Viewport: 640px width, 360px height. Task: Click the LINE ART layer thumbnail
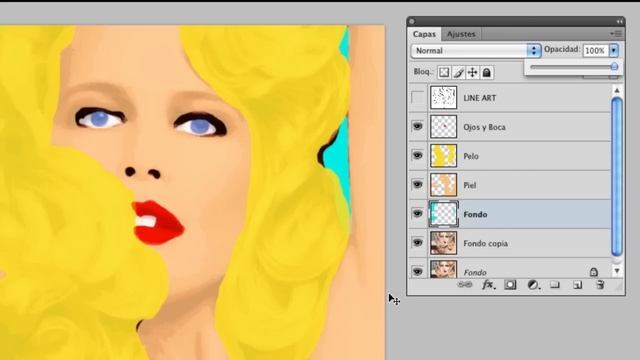443,98
